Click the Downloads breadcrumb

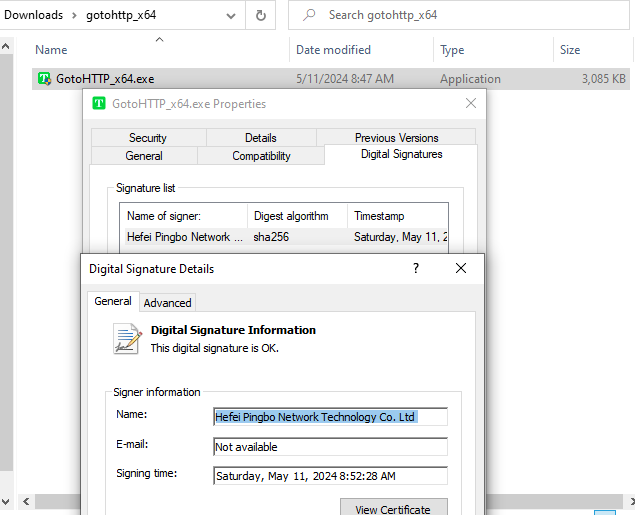(x=34, y=15)
